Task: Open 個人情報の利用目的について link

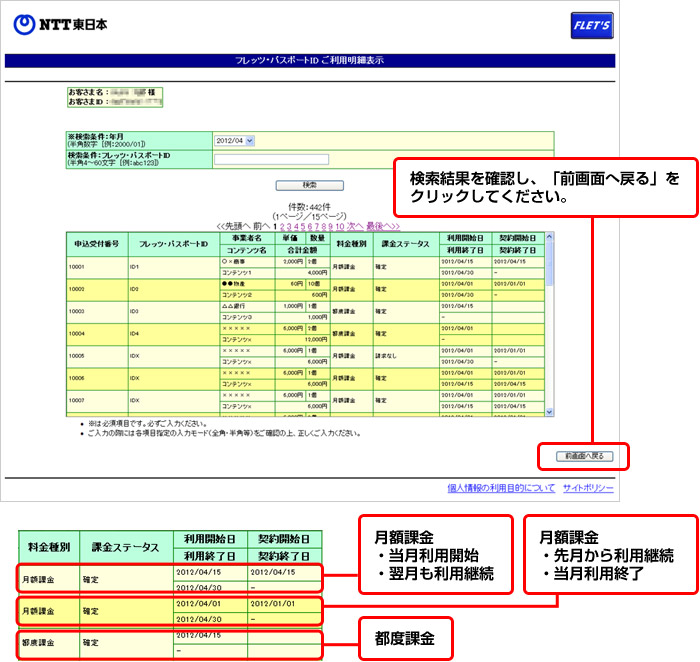Action: click(x=501, y=488)
